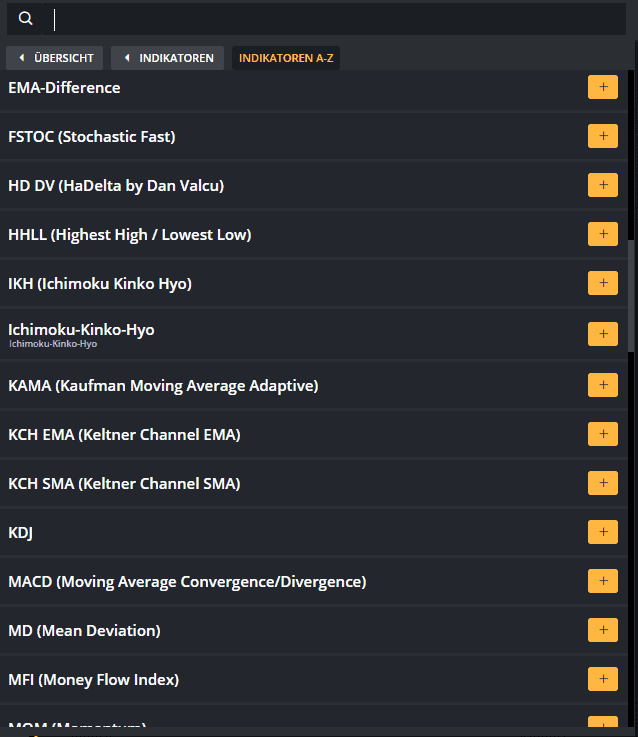Add KCH SMA Keltner Channel plus icon
The height and width of the screenshot is (737, 638).
click(x=603, y=482)
